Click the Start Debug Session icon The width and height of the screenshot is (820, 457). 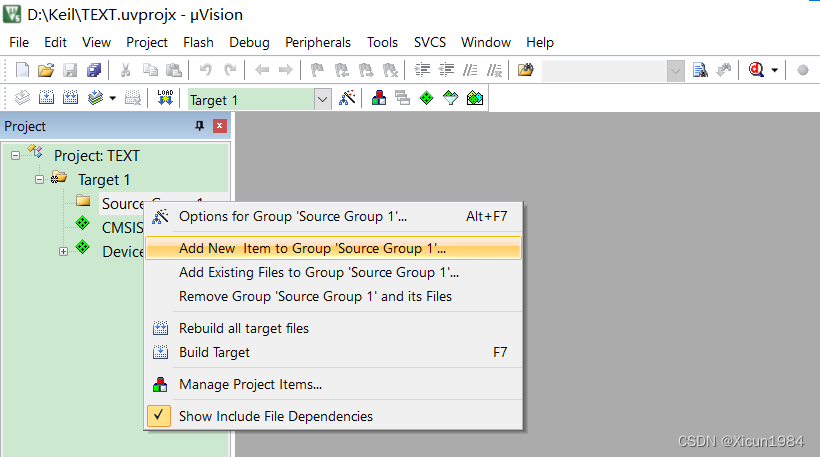[x=756, y=70]
